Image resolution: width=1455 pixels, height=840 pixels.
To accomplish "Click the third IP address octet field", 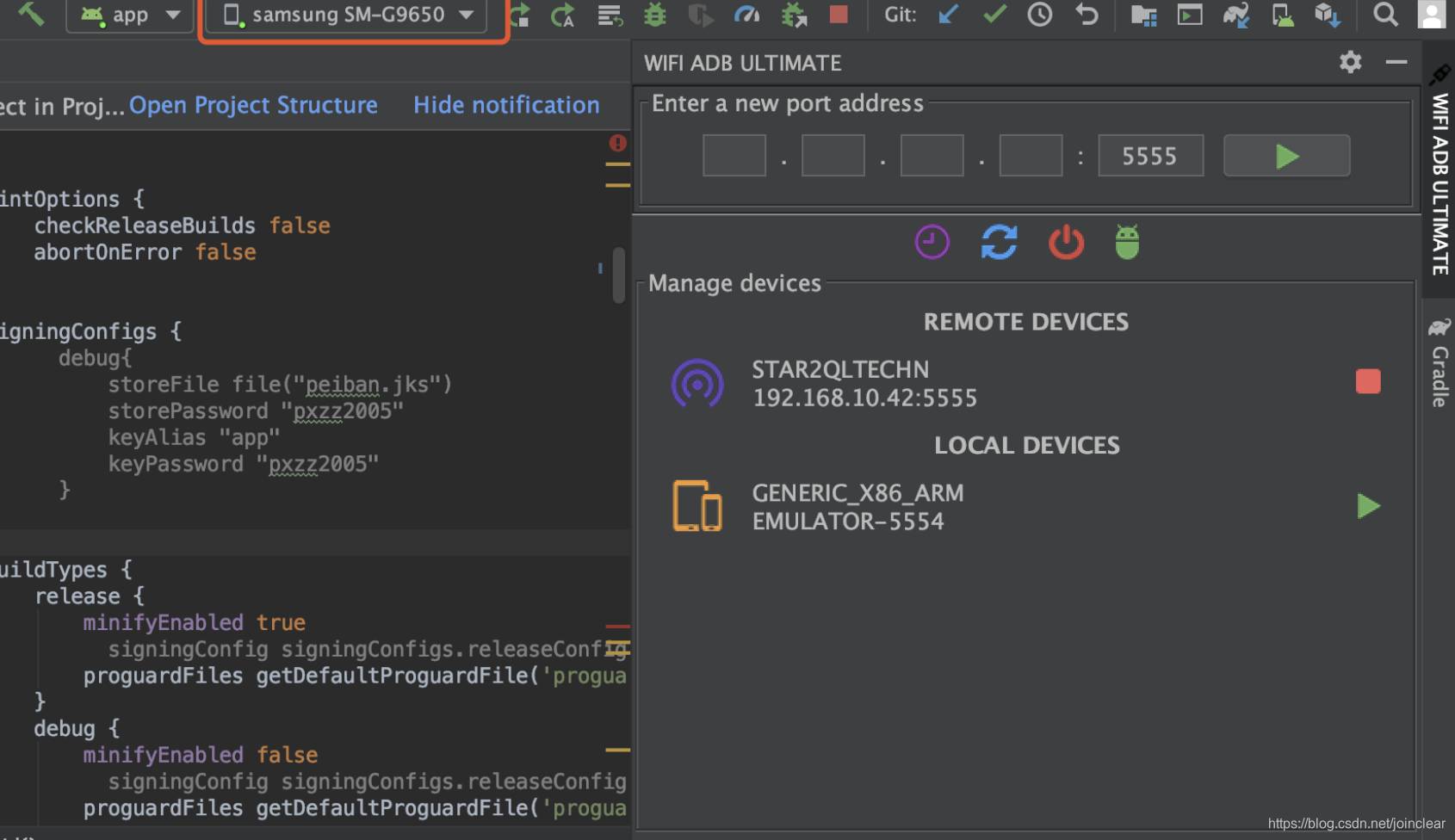I will 932,156.
